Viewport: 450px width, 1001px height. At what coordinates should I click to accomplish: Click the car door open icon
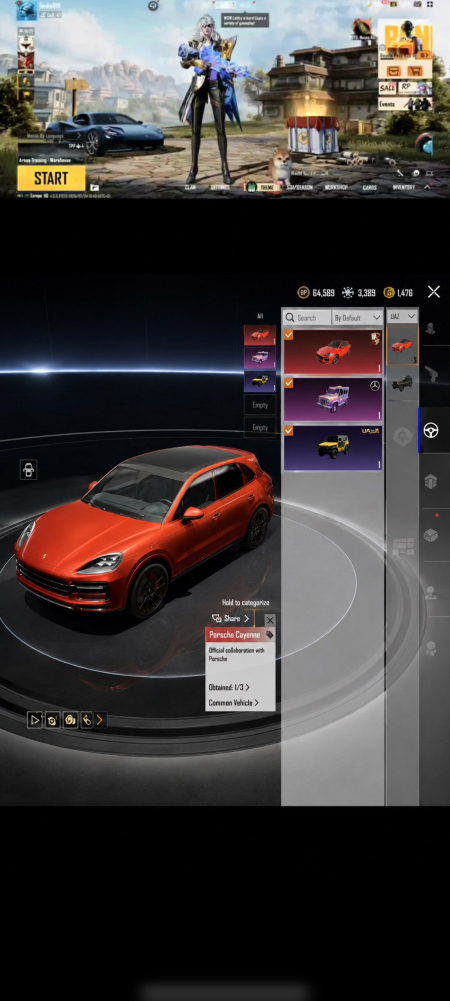(29, 470)
